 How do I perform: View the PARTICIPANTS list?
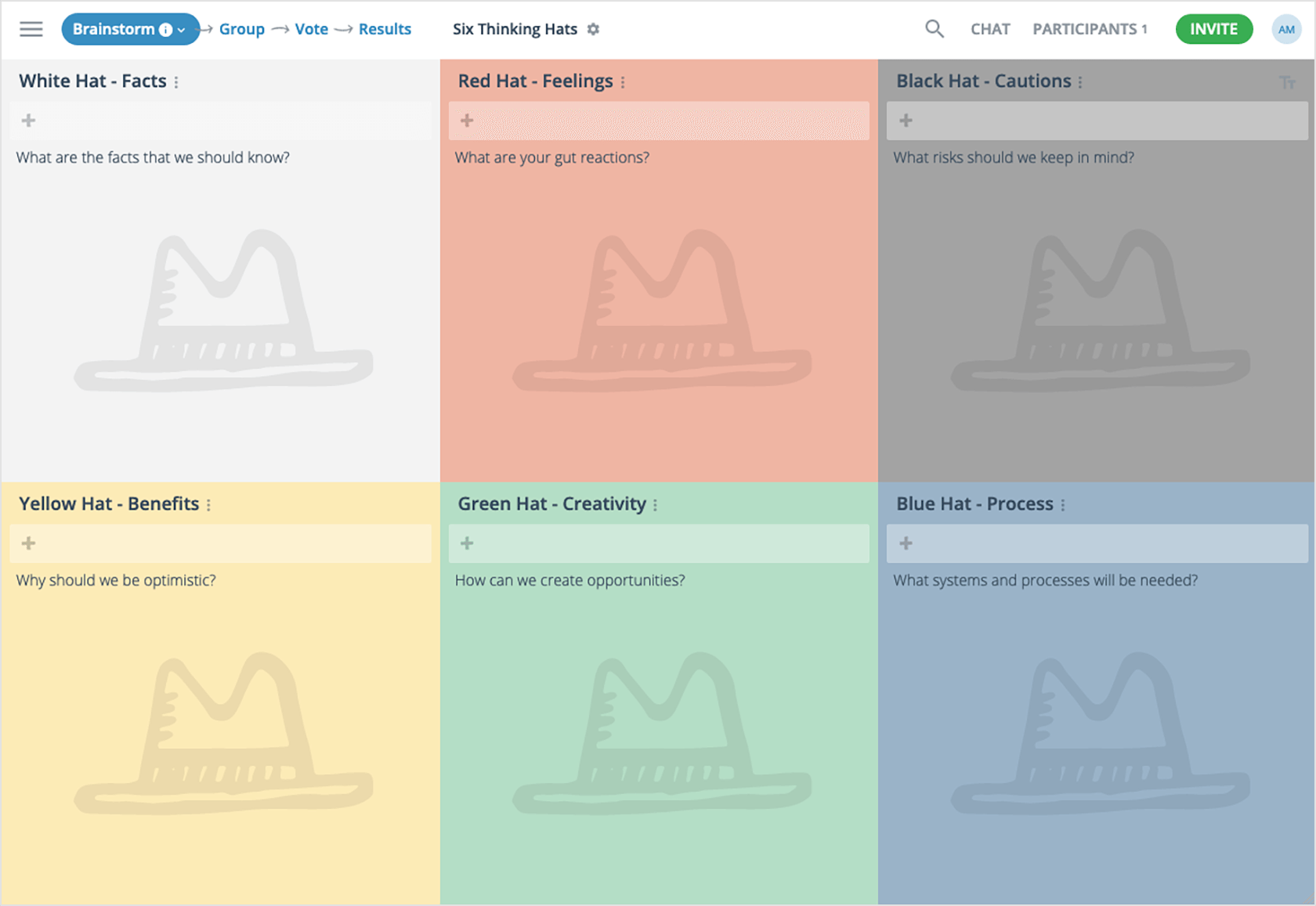[x=1089, y=29]
